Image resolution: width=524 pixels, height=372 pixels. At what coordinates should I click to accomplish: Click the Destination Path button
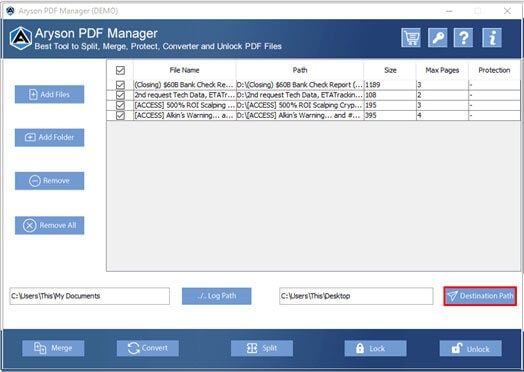click(480, 296)
